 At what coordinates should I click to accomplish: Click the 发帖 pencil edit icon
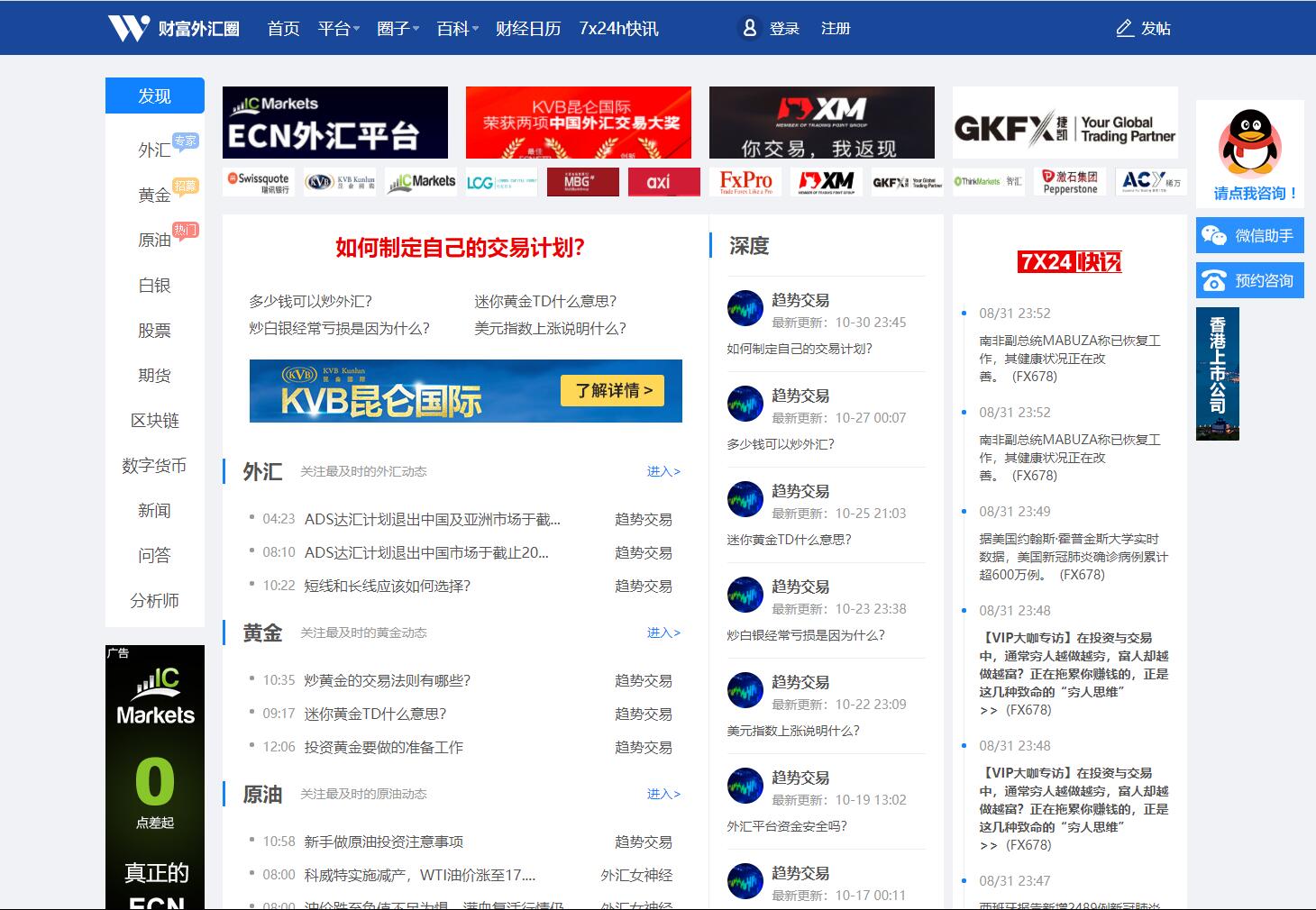[x=1124, y=28]
